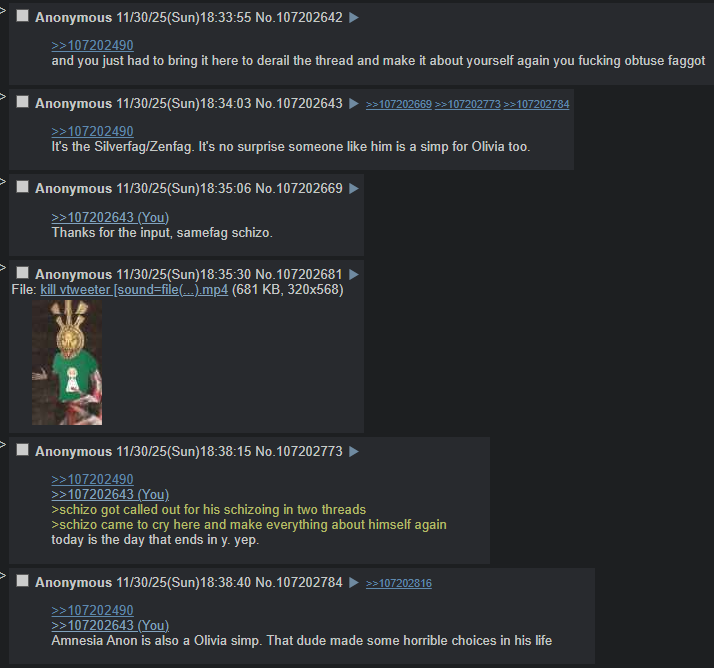Follow backlink >>107202669 in post header
714x668 pixels.
click(x=398, y=104)
